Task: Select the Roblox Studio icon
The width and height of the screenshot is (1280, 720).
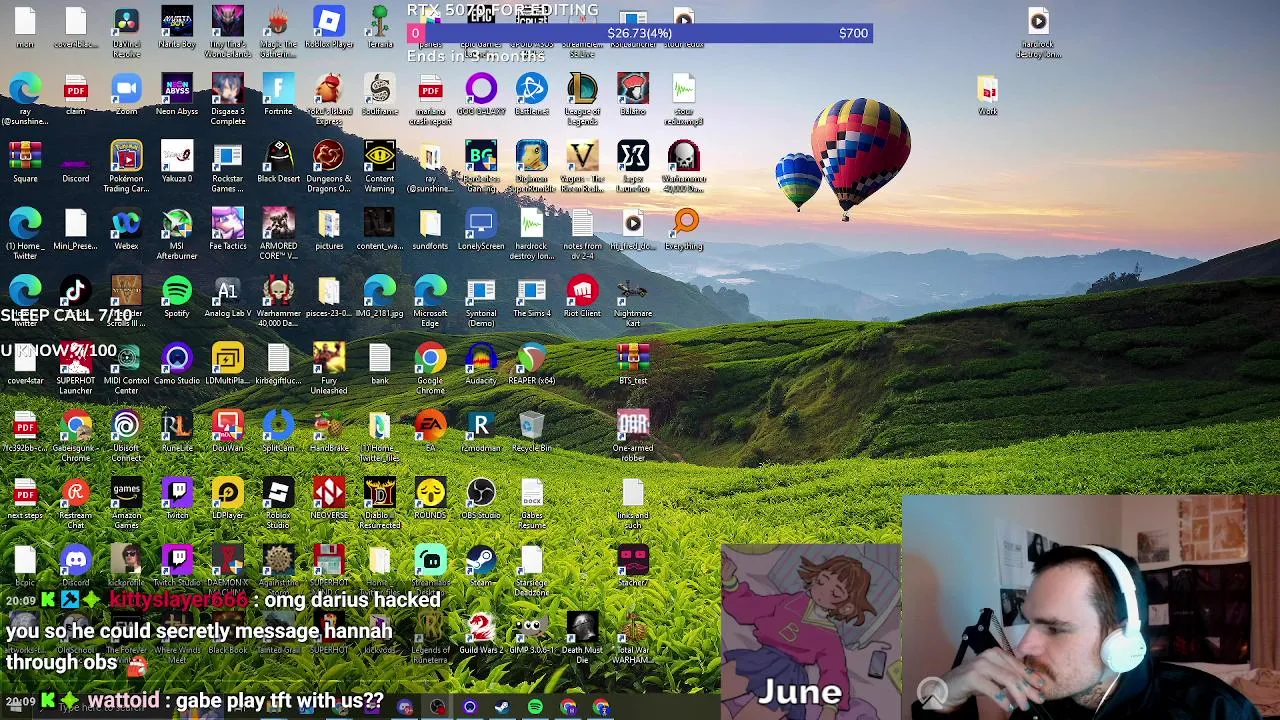Action: coord(278,501)
